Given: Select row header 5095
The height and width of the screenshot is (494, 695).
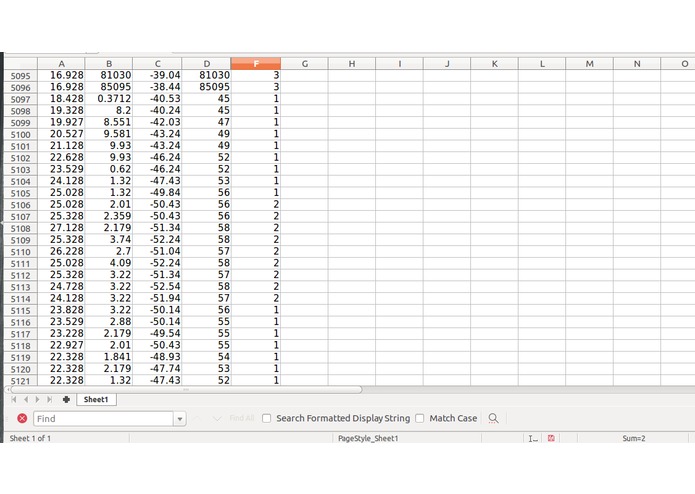Looking at the screenshot, I should pyautogui.click(x=20, y=76).
